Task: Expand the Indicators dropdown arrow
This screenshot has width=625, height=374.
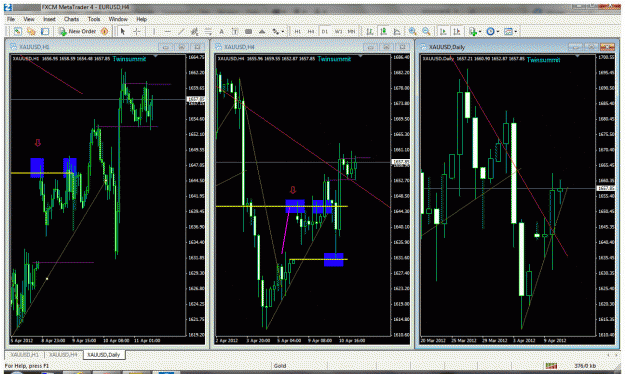Action: pyautogui.click(x=480, y=31)
